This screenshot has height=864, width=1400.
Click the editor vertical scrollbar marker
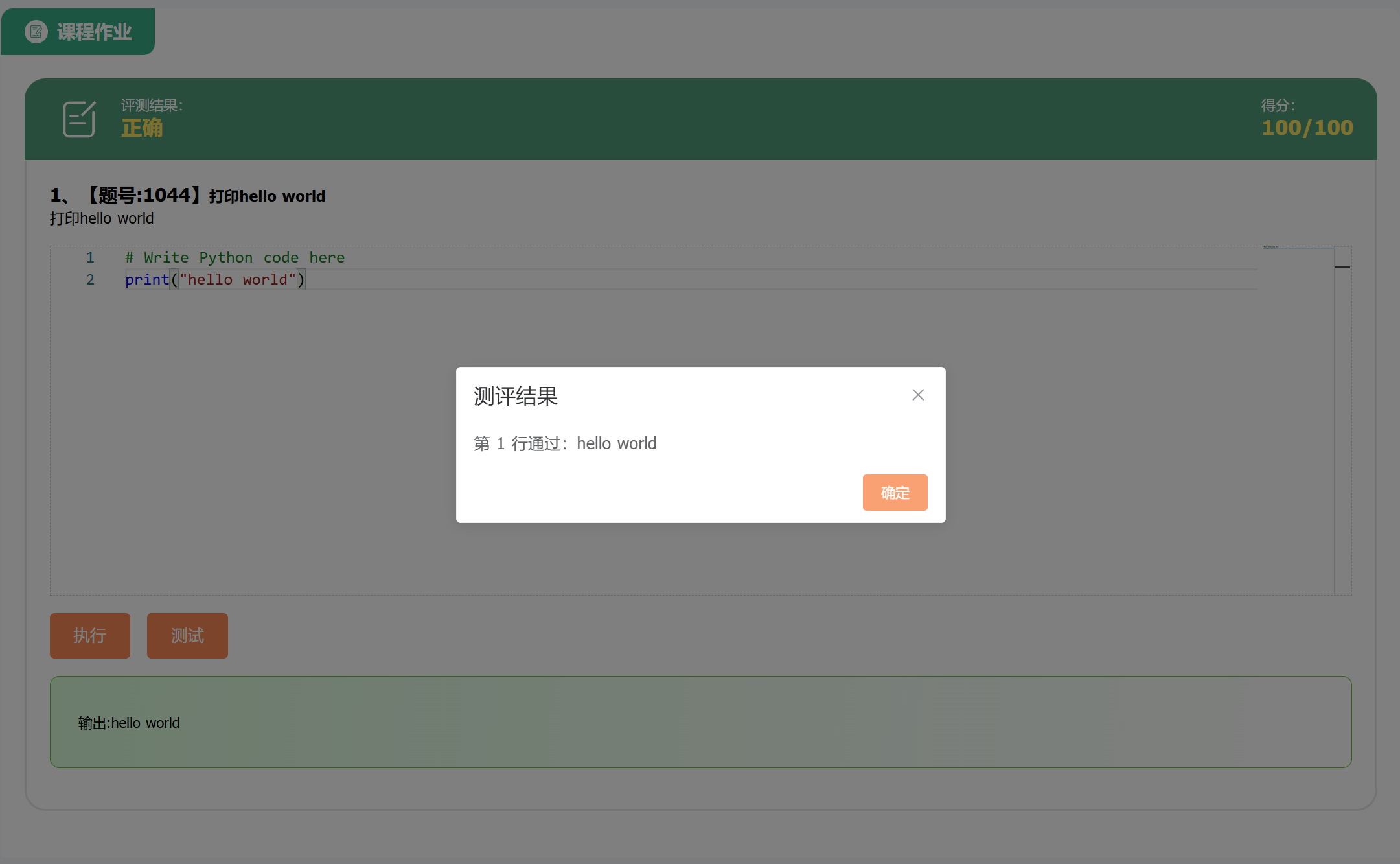tap(1342, 267)
